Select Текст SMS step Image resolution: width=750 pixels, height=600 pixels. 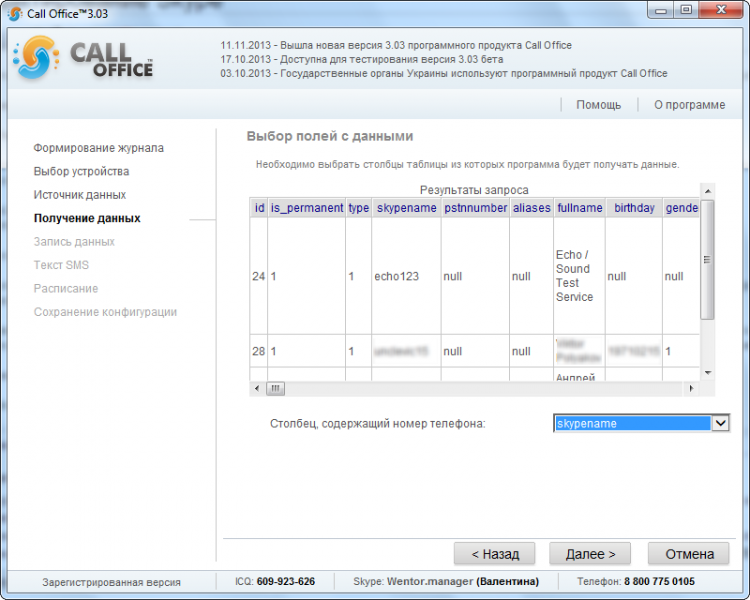[61, 265]
